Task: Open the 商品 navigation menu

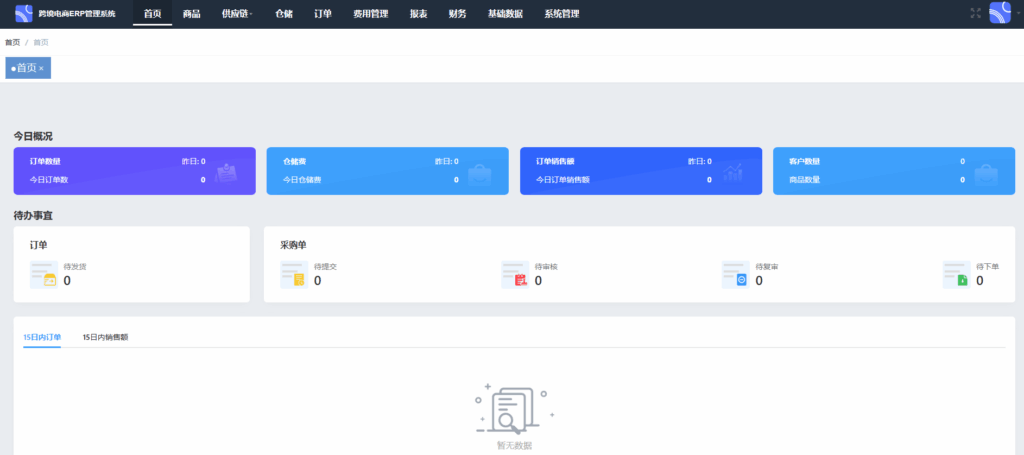Action: point(191,14)
